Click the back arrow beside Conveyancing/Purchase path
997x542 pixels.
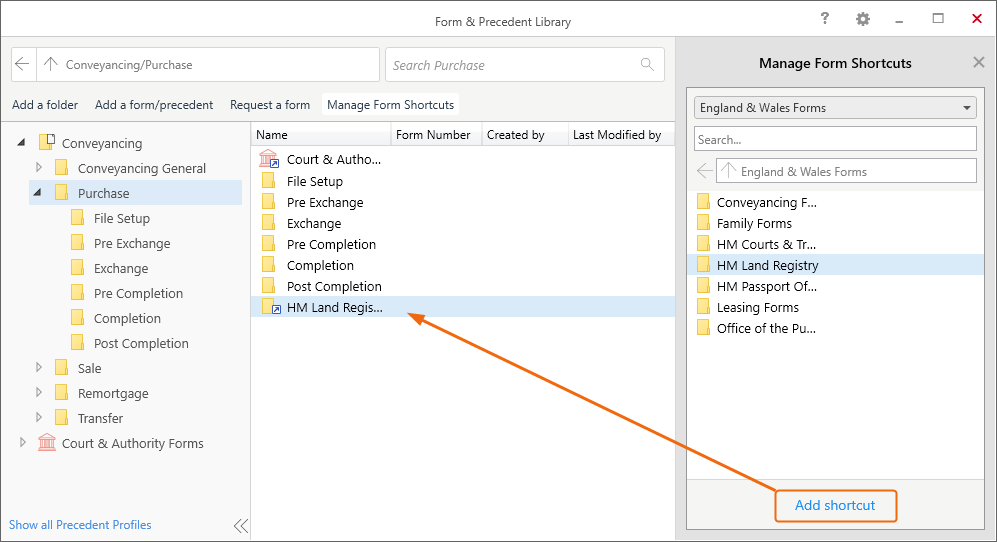[22, 64]
